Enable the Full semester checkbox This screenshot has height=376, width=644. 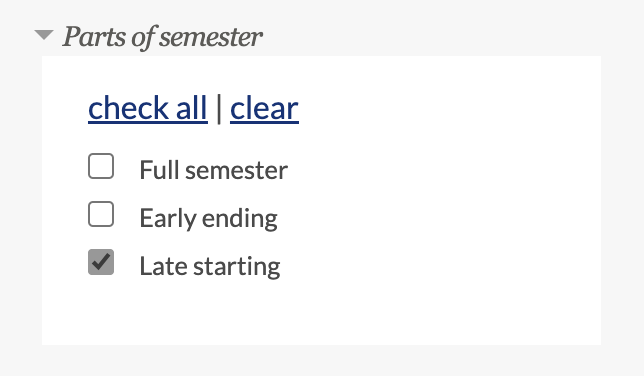101,166
